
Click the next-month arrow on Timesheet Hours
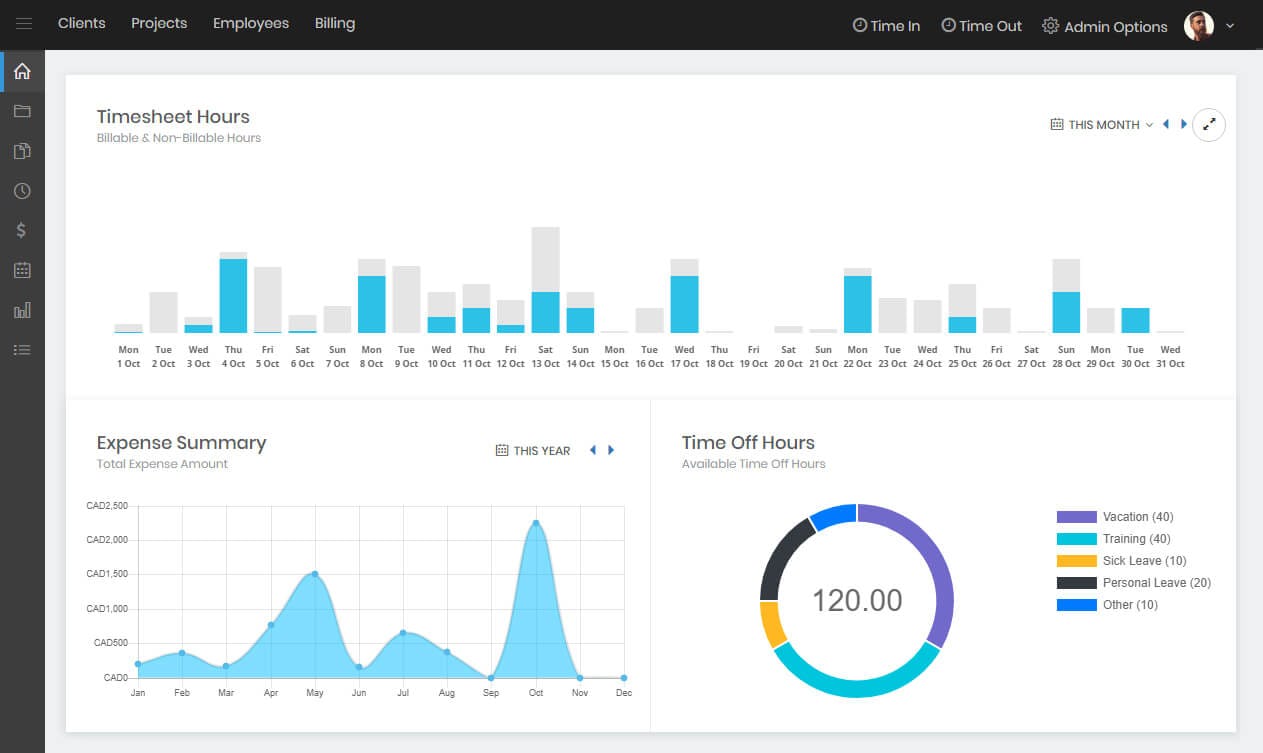point(1184,124)
